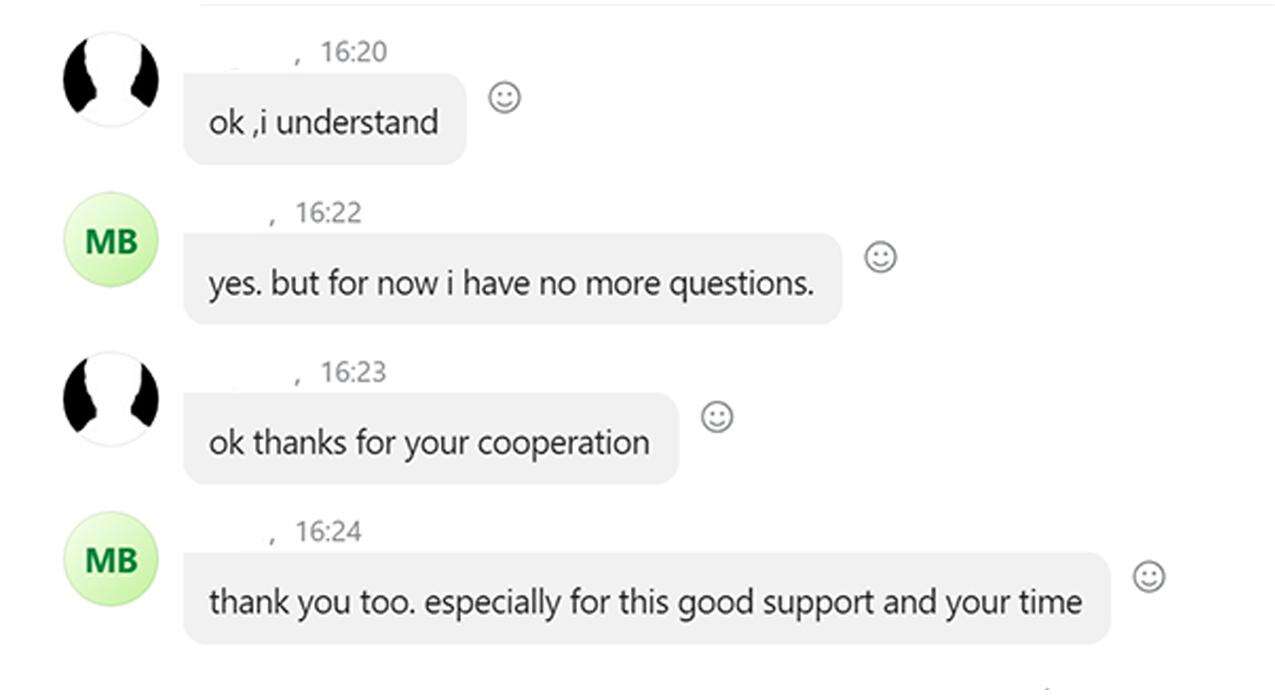Click the 16:22 timestamp

coord(328,212)
